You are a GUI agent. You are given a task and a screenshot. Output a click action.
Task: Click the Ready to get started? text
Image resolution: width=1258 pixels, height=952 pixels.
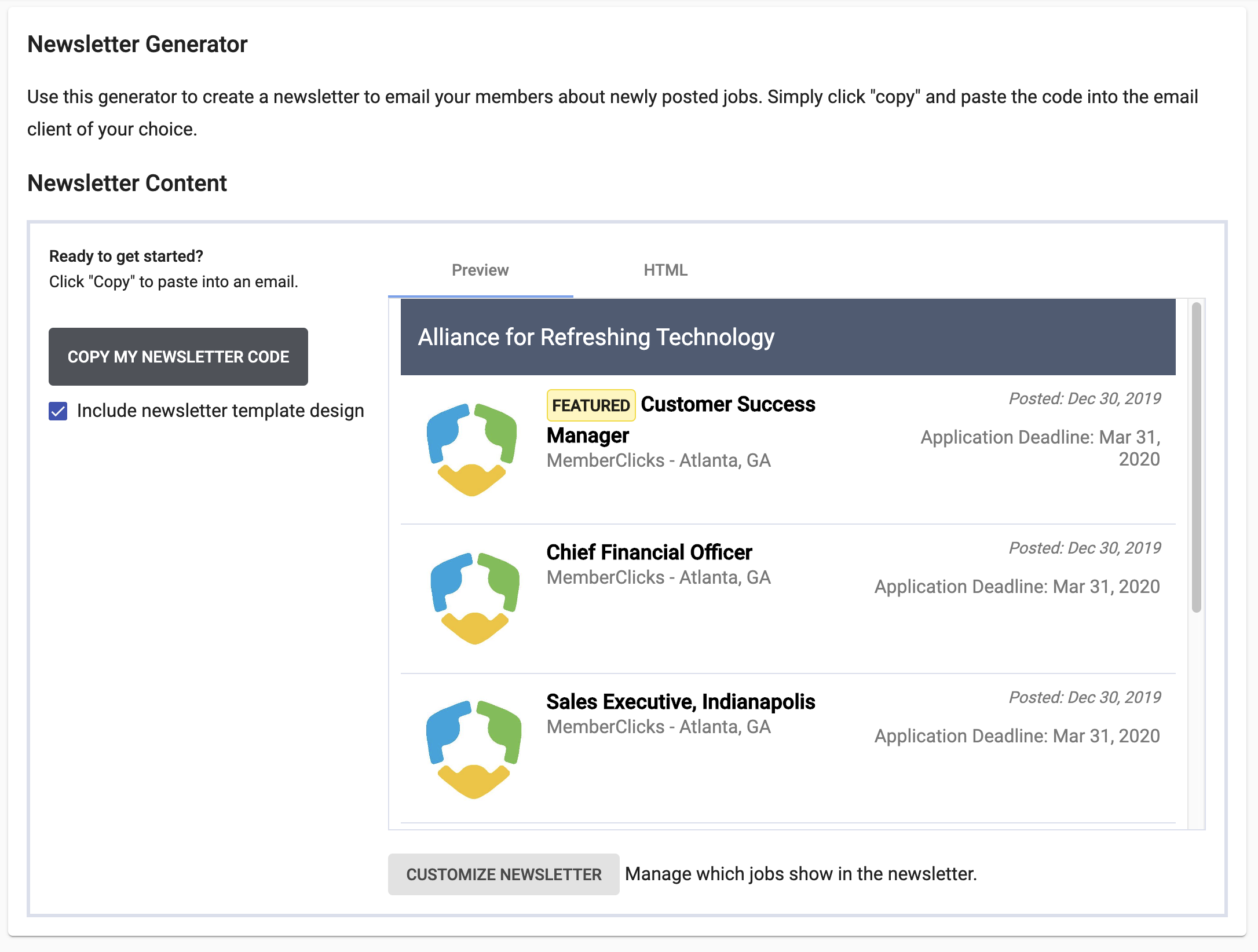point(126,256)
